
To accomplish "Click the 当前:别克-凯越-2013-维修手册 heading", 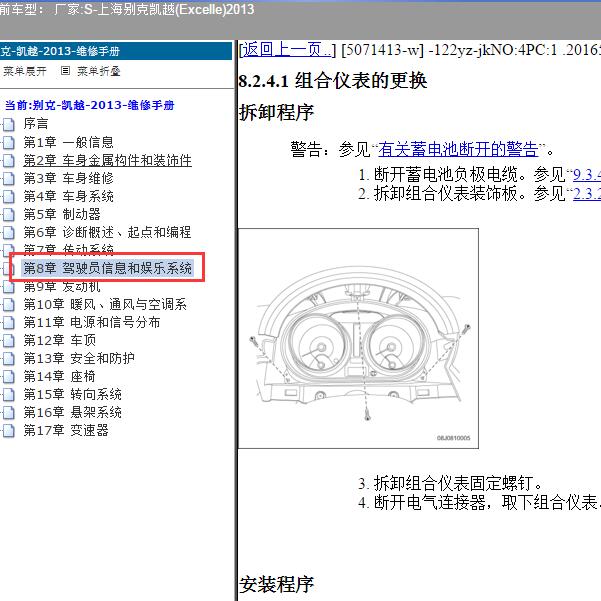I will pyautogui.click(x=90, y=105).
